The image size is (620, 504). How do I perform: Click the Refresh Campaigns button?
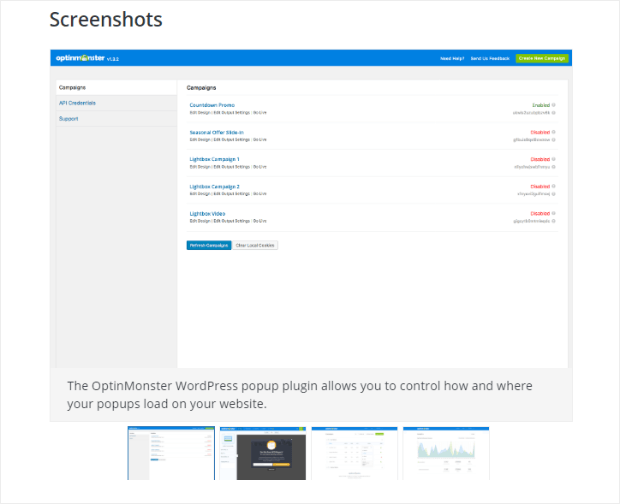point(209,245)
